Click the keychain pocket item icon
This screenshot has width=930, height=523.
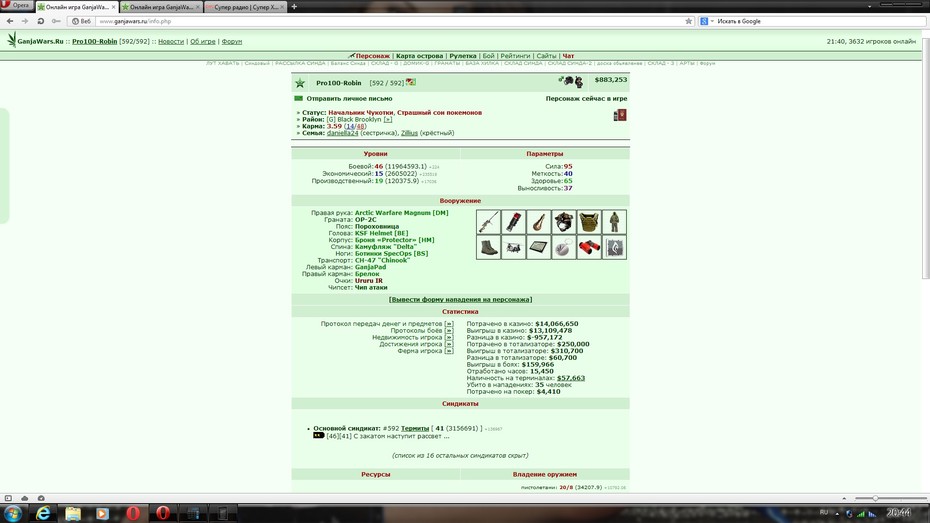point(563,247)
